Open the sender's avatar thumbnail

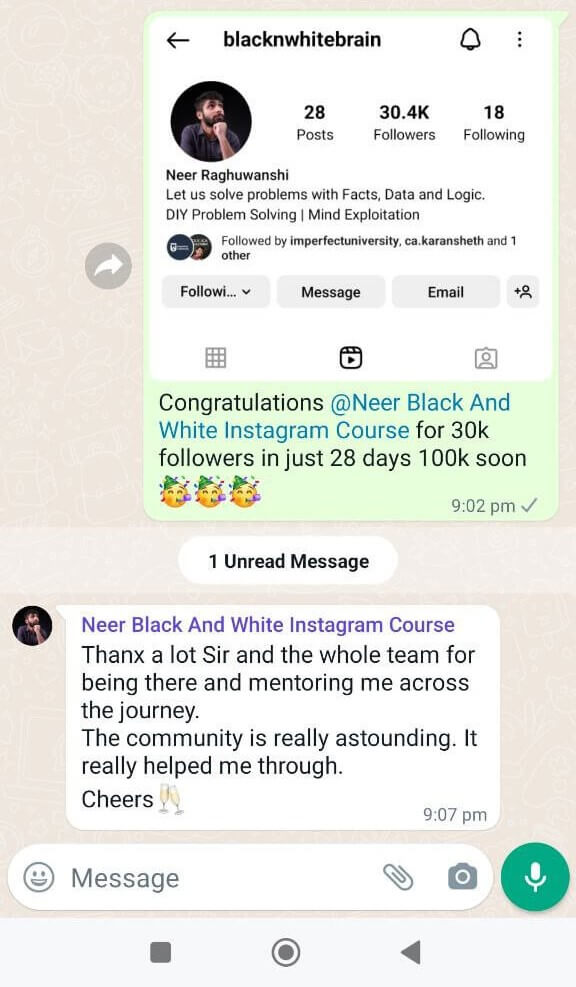[x=33, y=626]
